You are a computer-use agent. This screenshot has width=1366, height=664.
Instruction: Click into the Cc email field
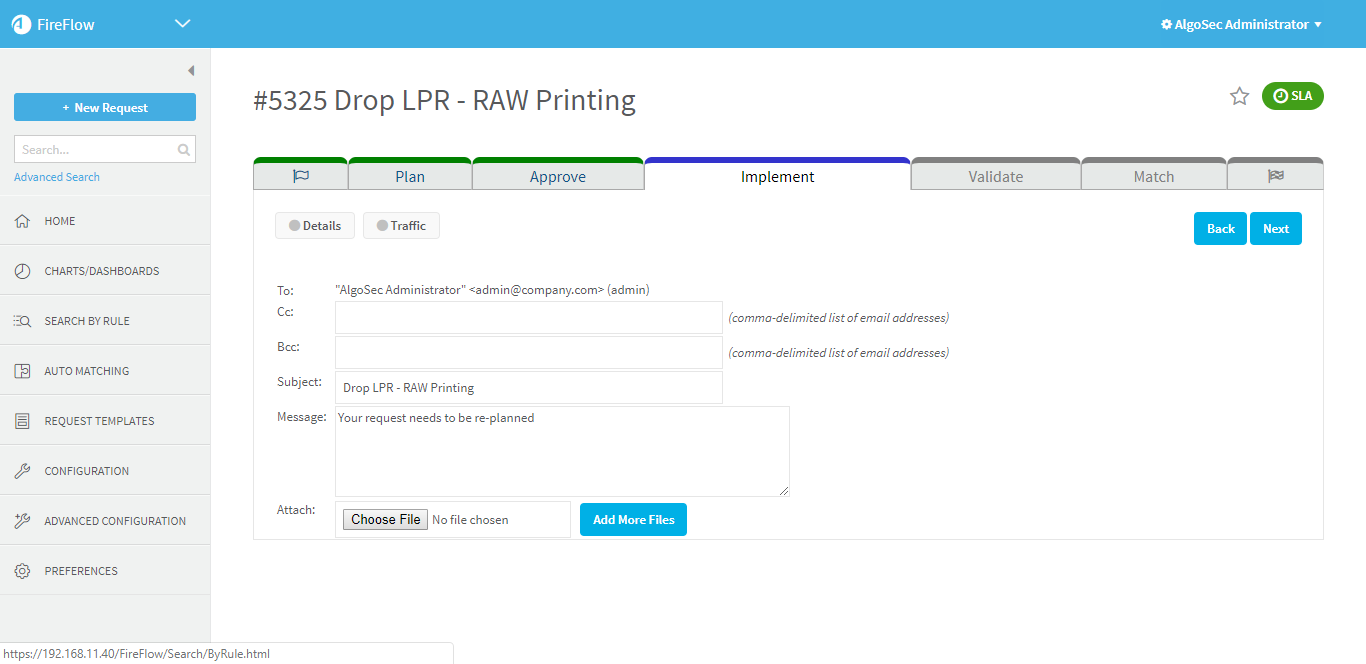point(528,318)
